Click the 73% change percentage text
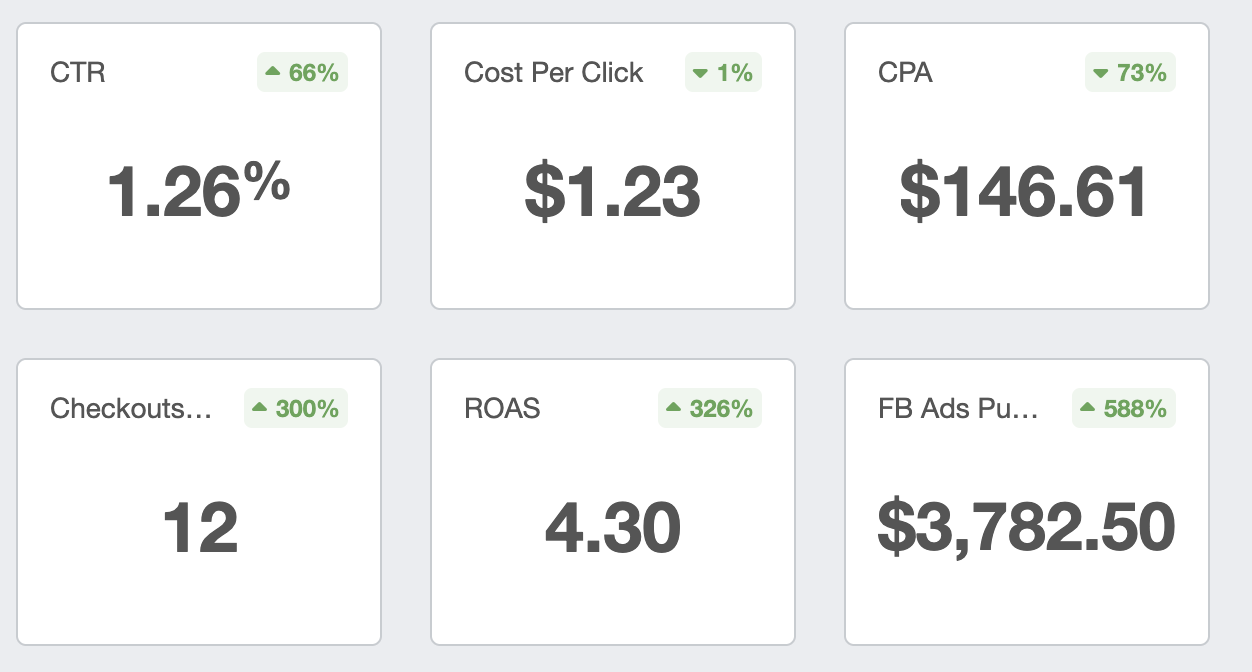 coord(1142,73)
